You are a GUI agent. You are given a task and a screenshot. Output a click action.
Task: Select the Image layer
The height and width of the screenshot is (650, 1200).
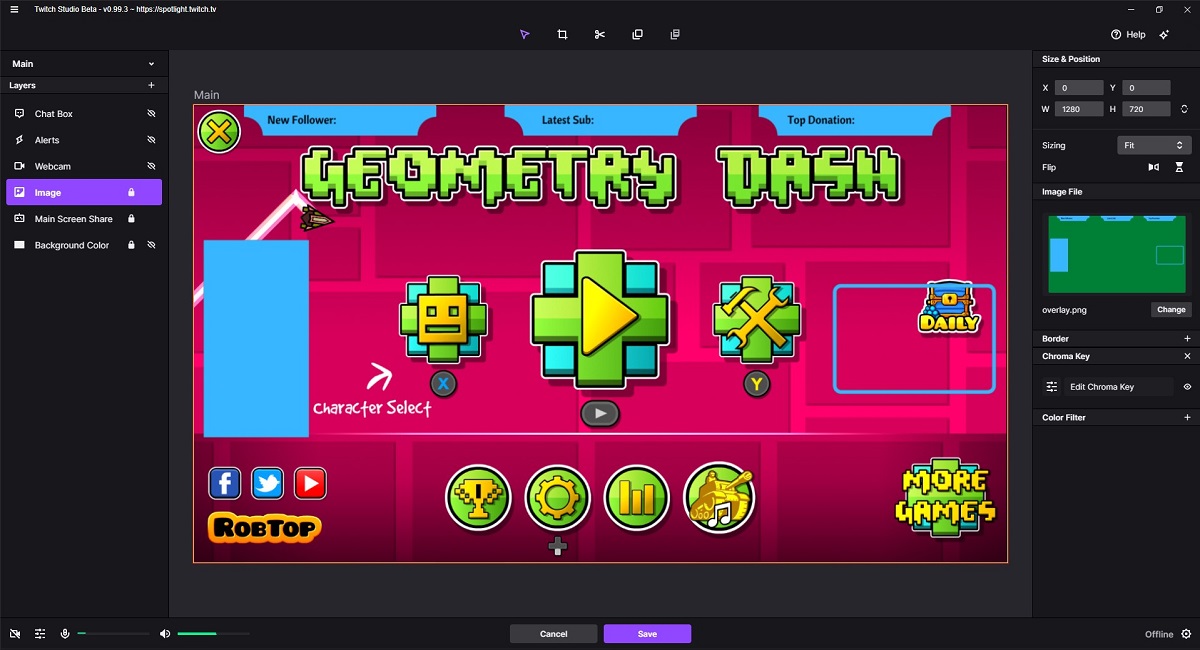(x=84, y=192)
